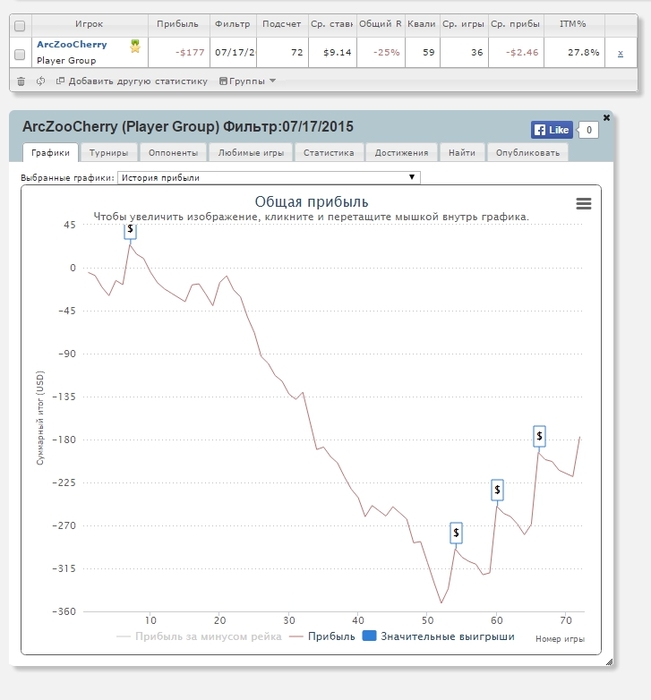Open the chart hamburger menu icon
This screenshot has width=651, height=700.
[x=584, y=204]
